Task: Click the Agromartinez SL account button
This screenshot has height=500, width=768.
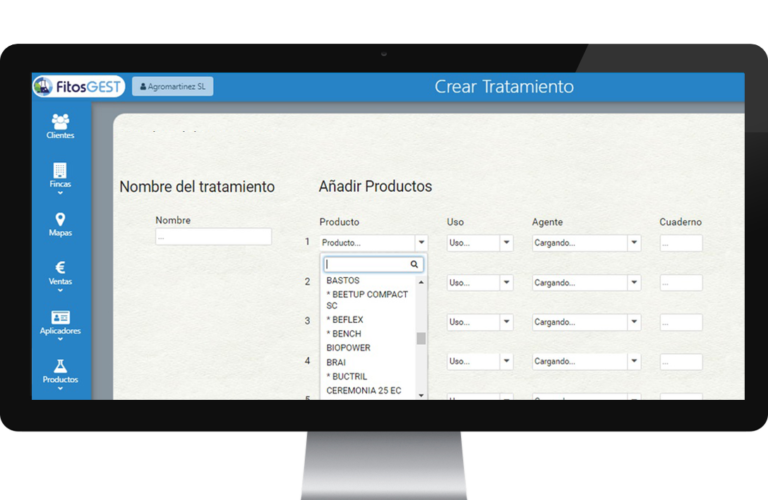Action: (172, 86)
